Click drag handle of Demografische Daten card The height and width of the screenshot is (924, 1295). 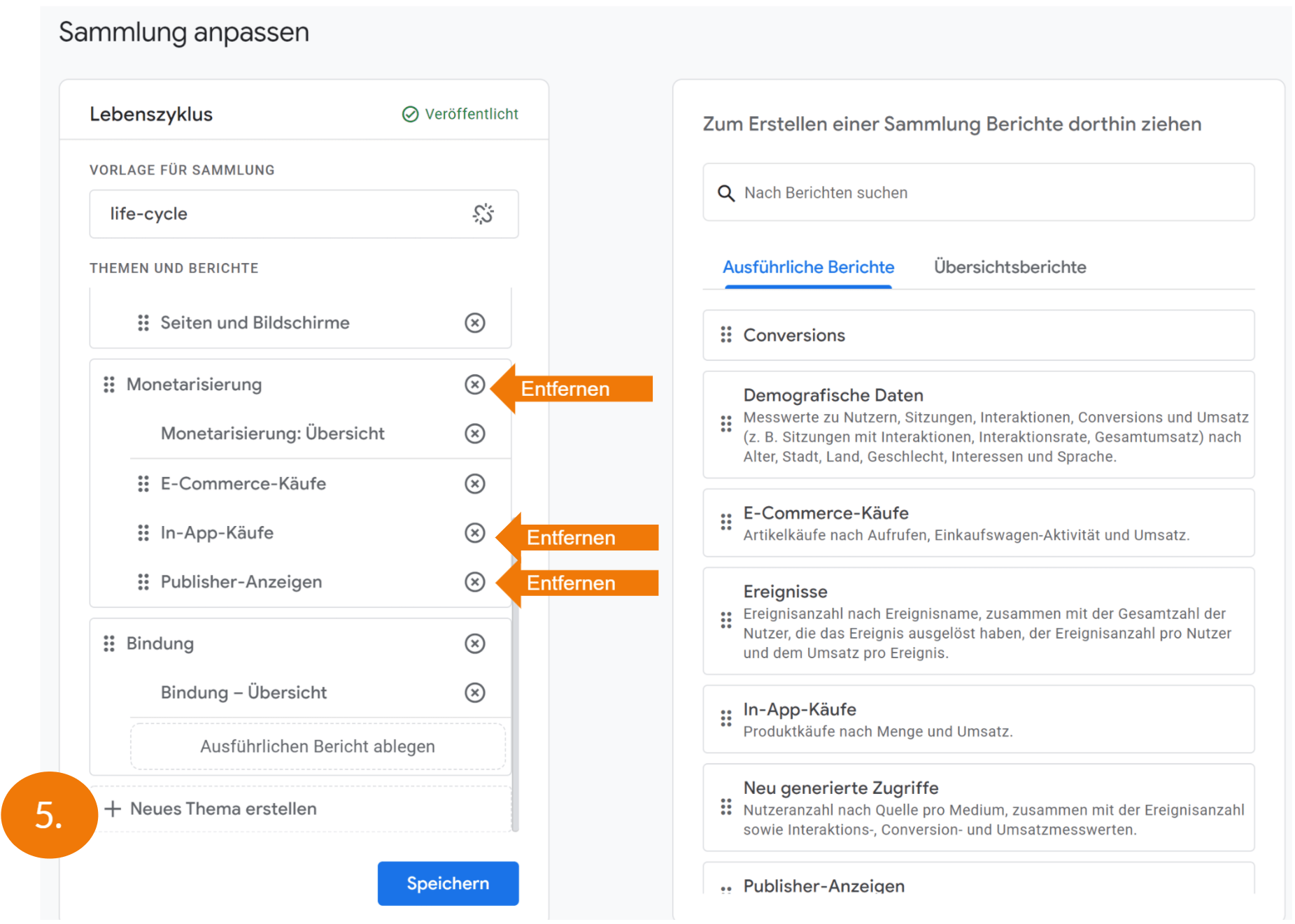[x=726, y=424]
